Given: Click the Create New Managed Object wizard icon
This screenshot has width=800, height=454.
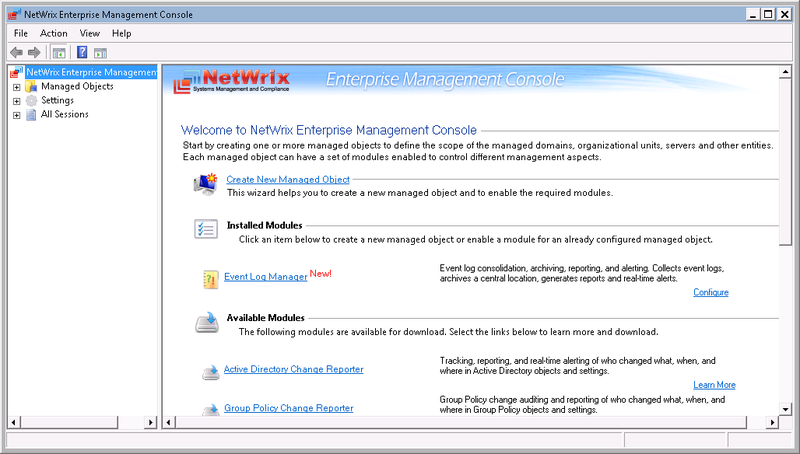Looking at the screenshot, I should [x=207, y=183].
